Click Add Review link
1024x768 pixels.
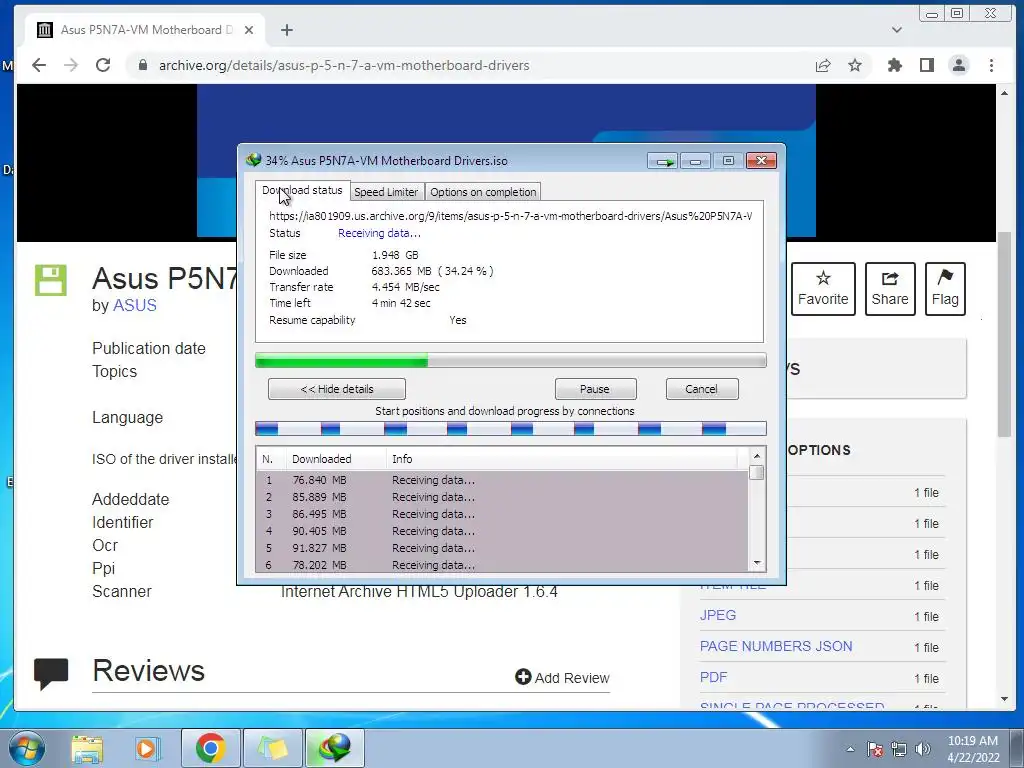click(562, 678)
